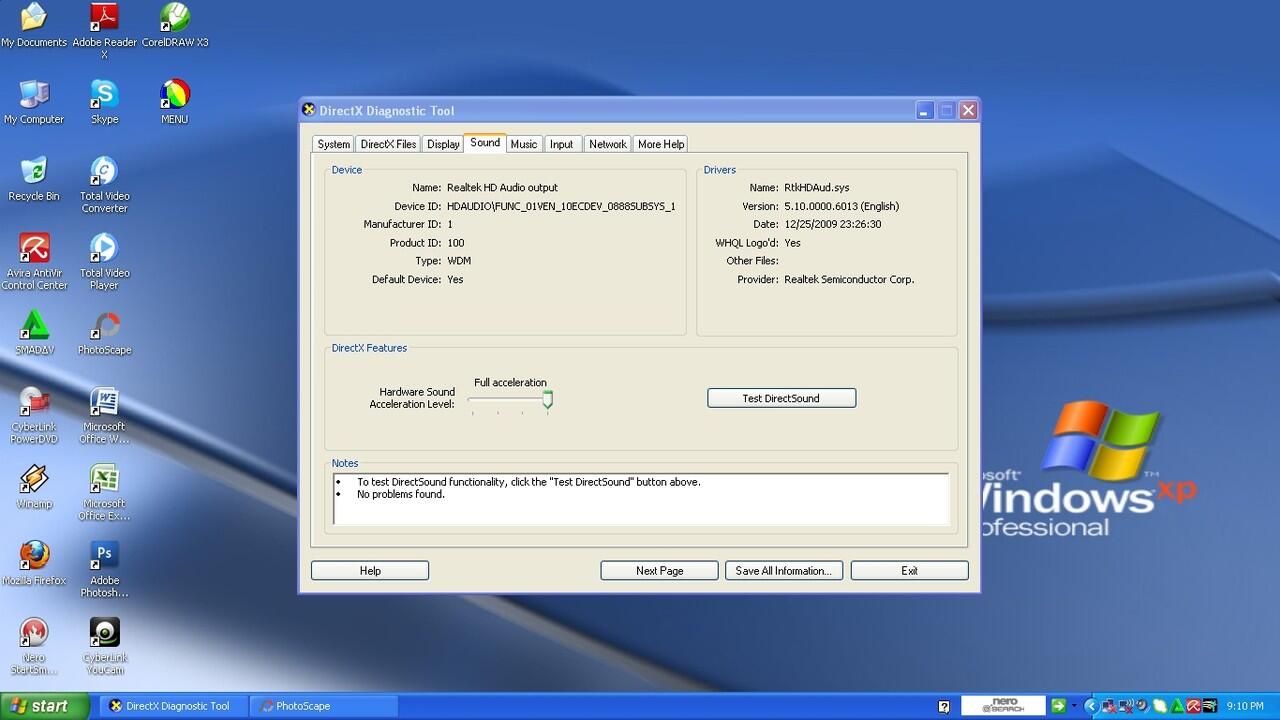Open the Nero Search options dropdown arrow
Screen dimensions: 1280x720
(1074, 706)
